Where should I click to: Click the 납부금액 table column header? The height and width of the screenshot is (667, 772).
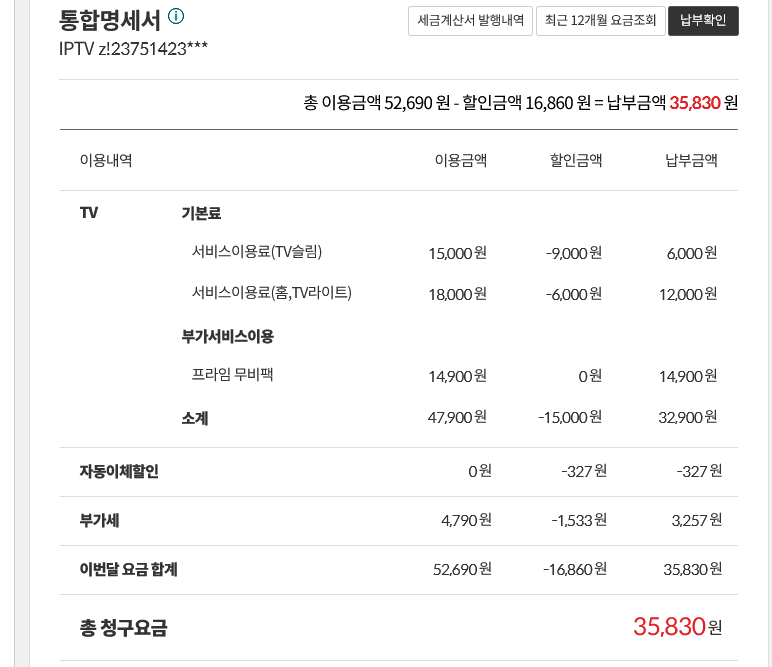[691, 160]
